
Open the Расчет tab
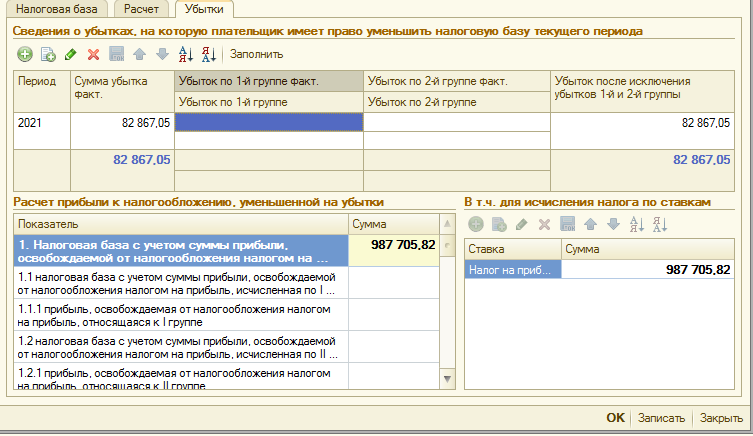[x=142, y=9]
